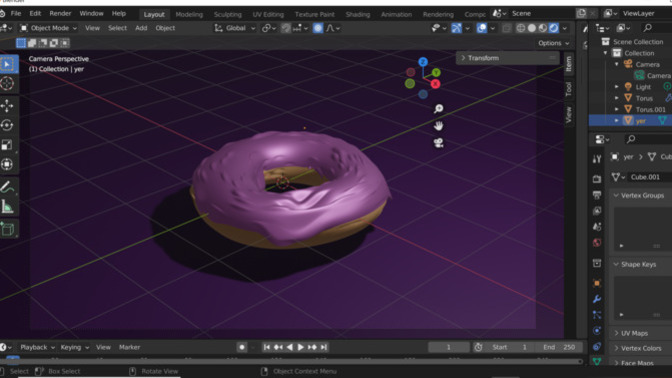Click the End frame 250 field
Viewport: 672px width, 378px height.
pyautogui.click(x=559, y=347)
